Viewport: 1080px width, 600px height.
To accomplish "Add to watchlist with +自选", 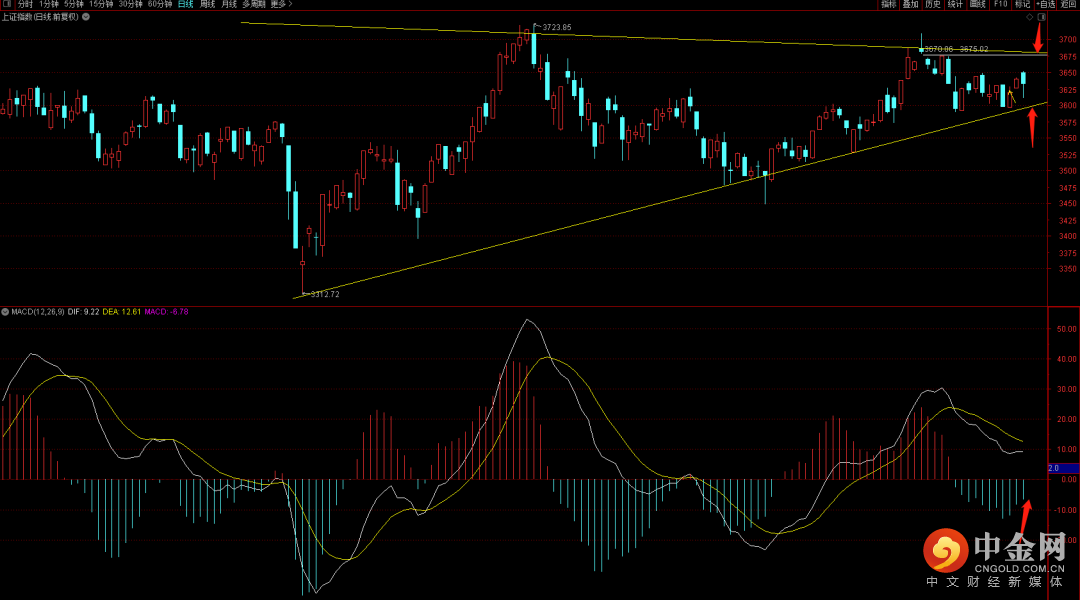I will point(1045,5).
